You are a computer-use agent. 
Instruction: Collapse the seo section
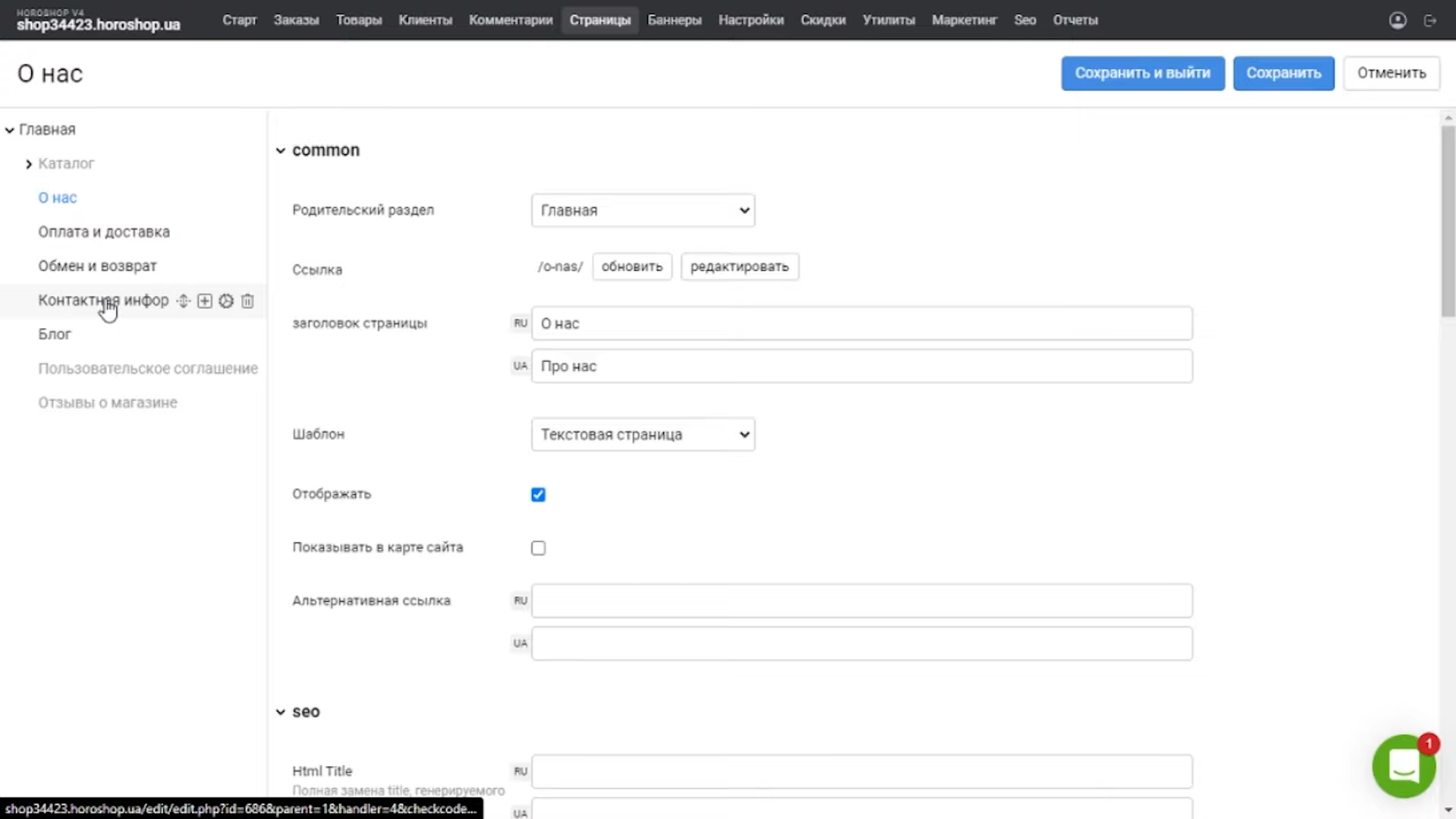[280, 711]
